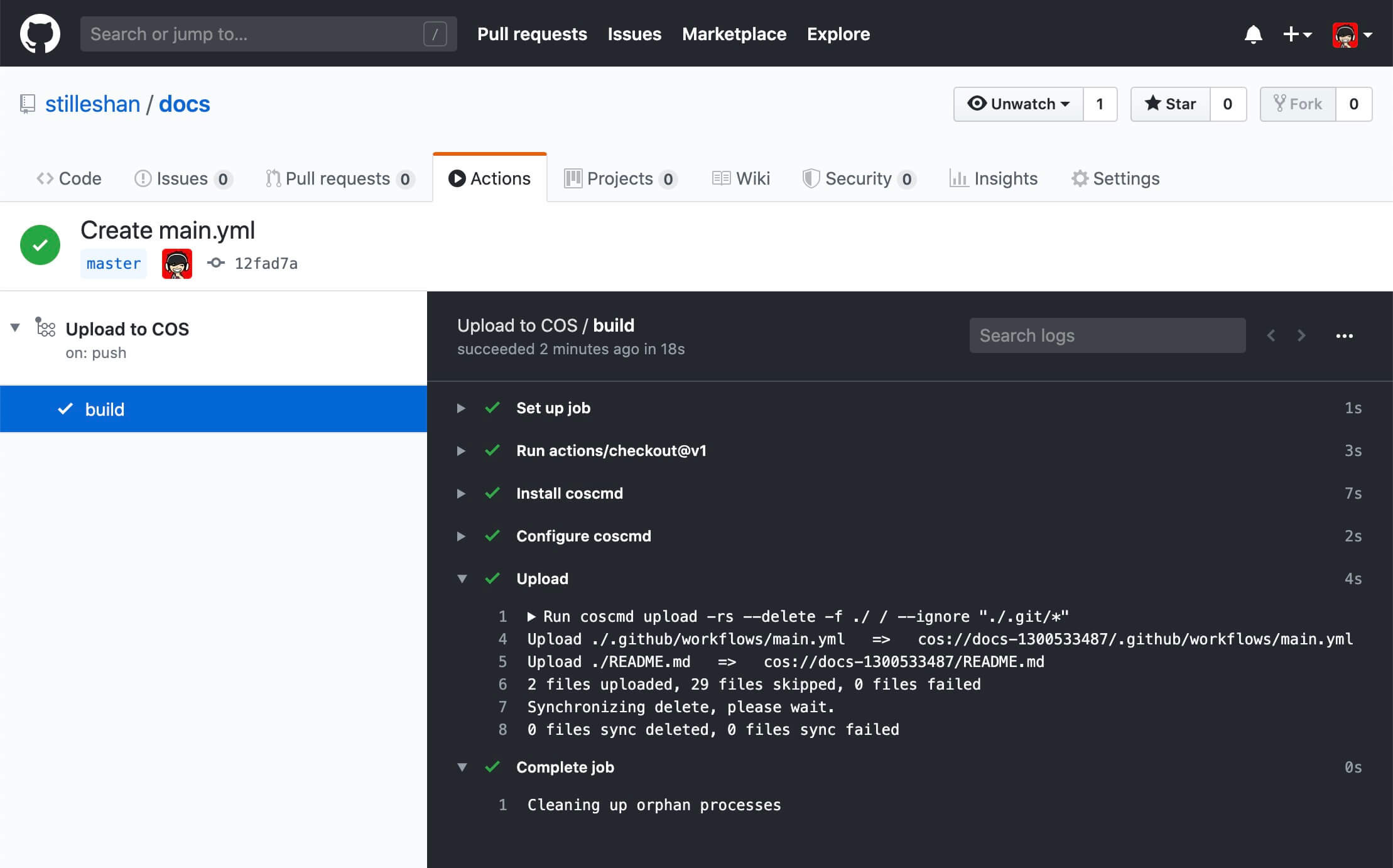Viewport: 1393px width, 868px height.
Task: Switch to the Actions tab
Action: point(490,178)
